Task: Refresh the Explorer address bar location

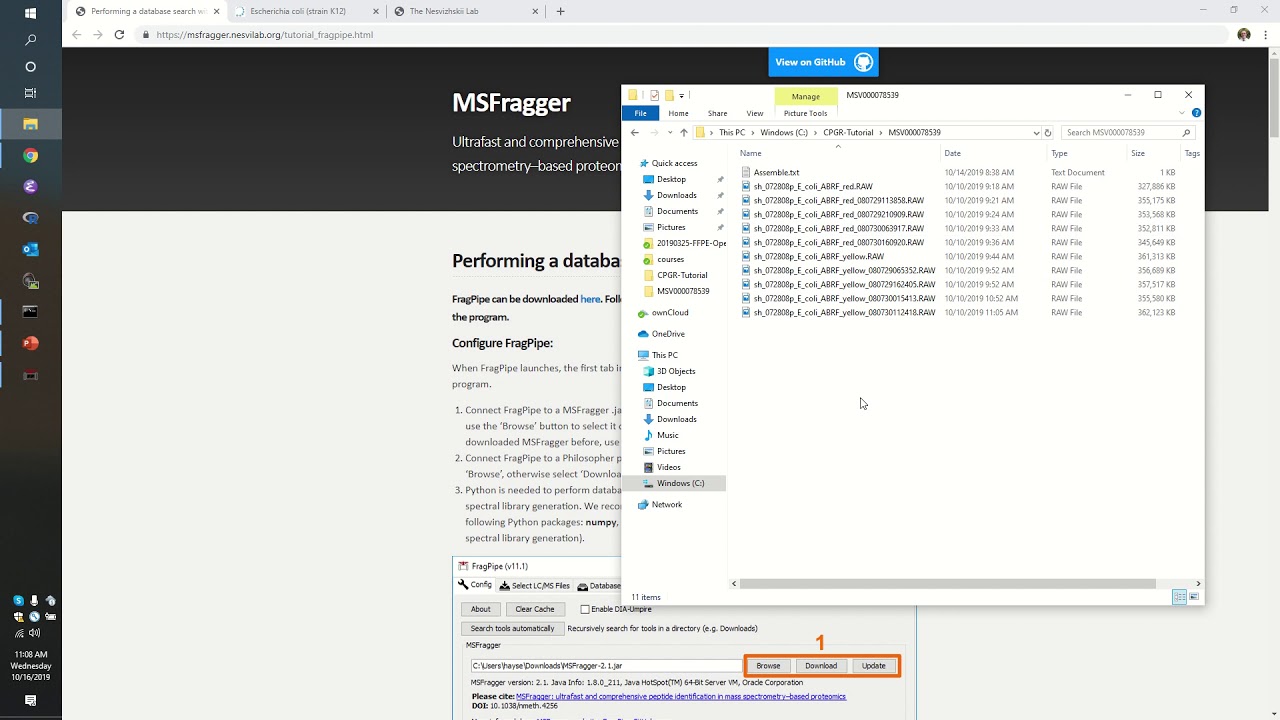Action: [1048, 132]
